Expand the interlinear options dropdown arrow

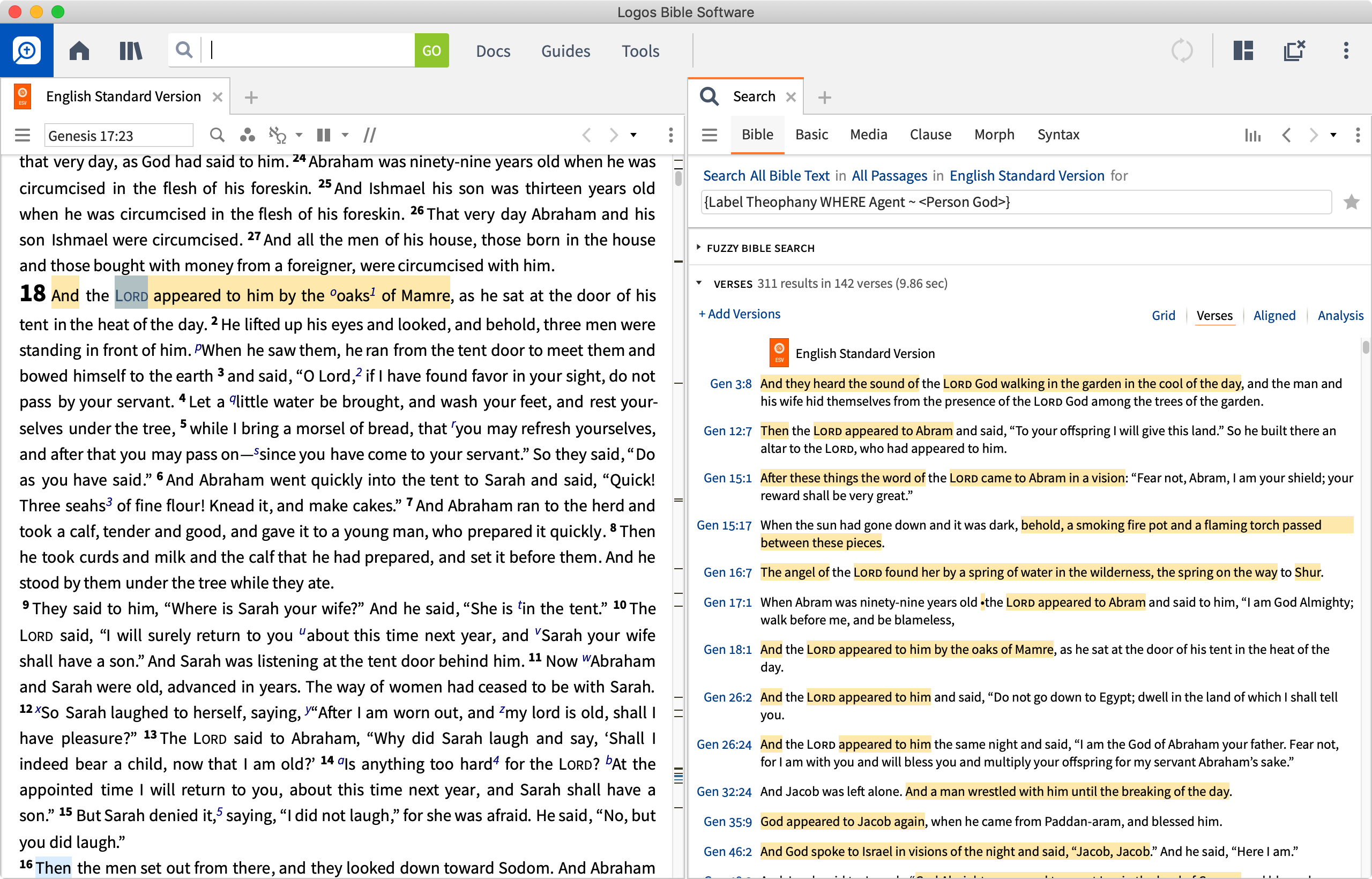[299, 135]
